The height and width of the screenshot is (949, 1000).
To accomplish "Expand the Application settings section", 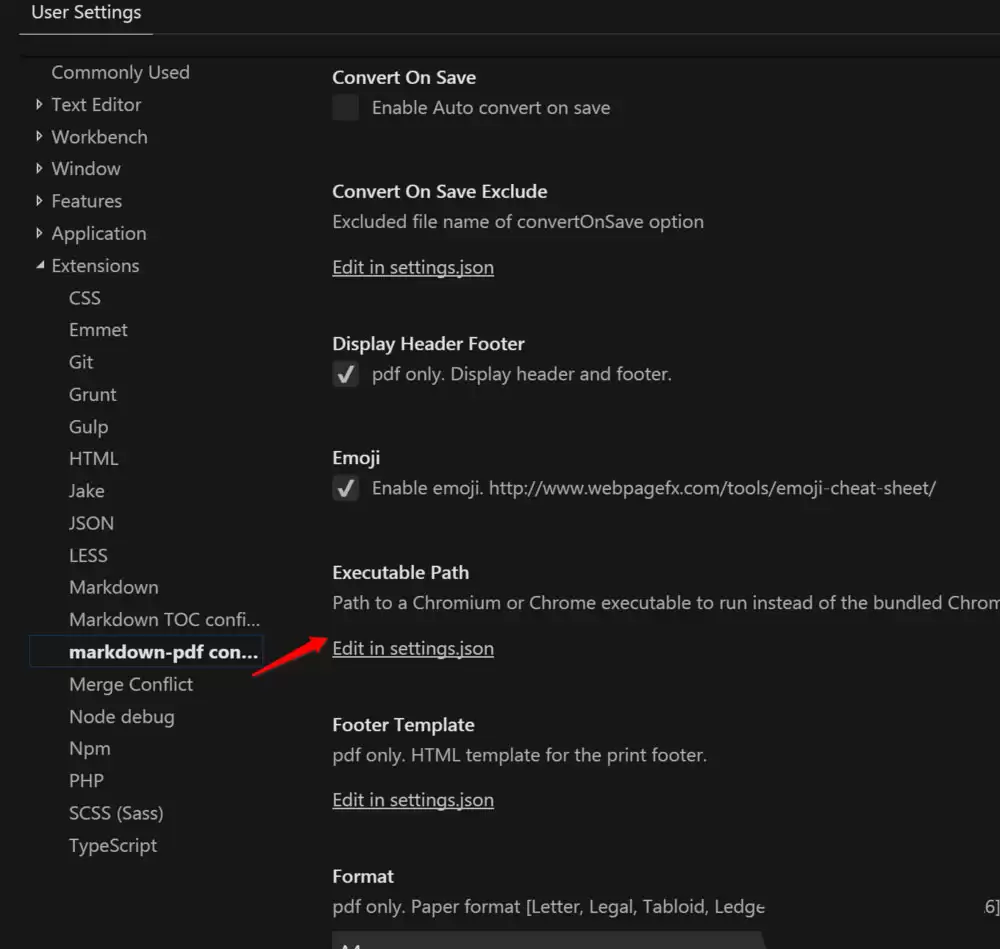I will 99,233.
